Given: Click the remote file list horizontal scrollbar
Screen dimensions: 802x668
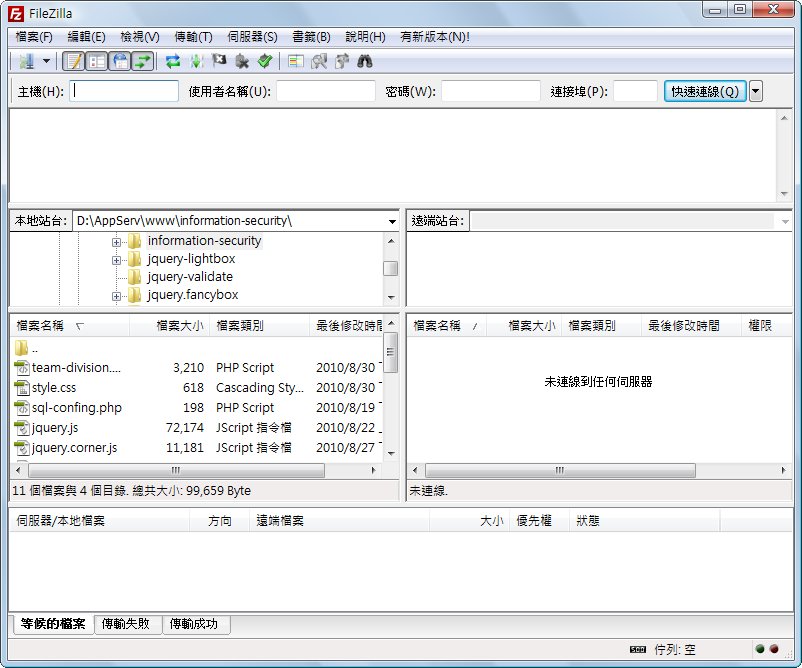Looking at the screenshot, I should pos(560,470).
